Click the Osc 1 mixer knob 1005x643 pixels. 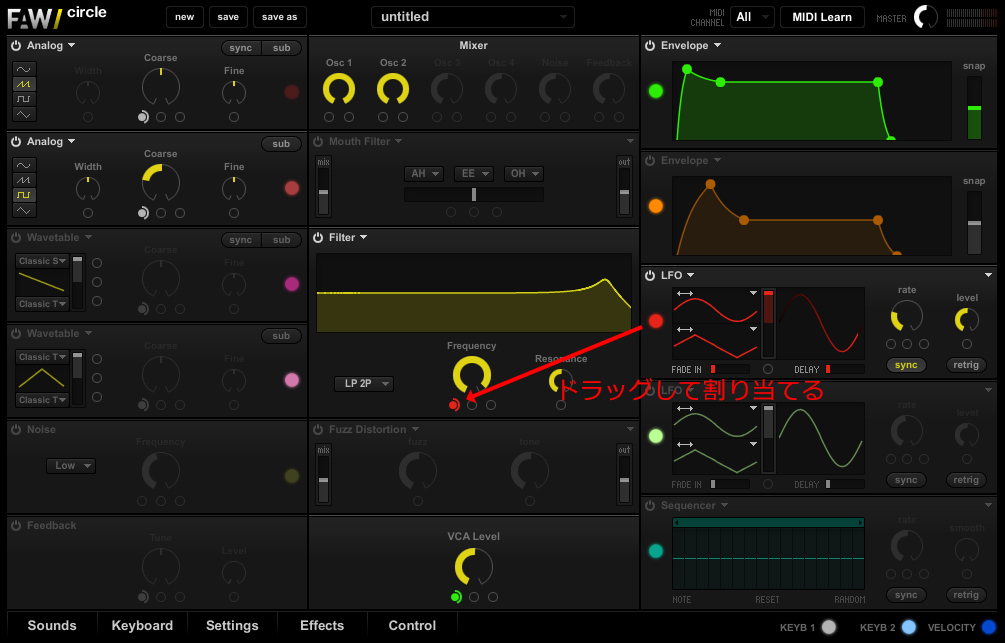point(339,89)
